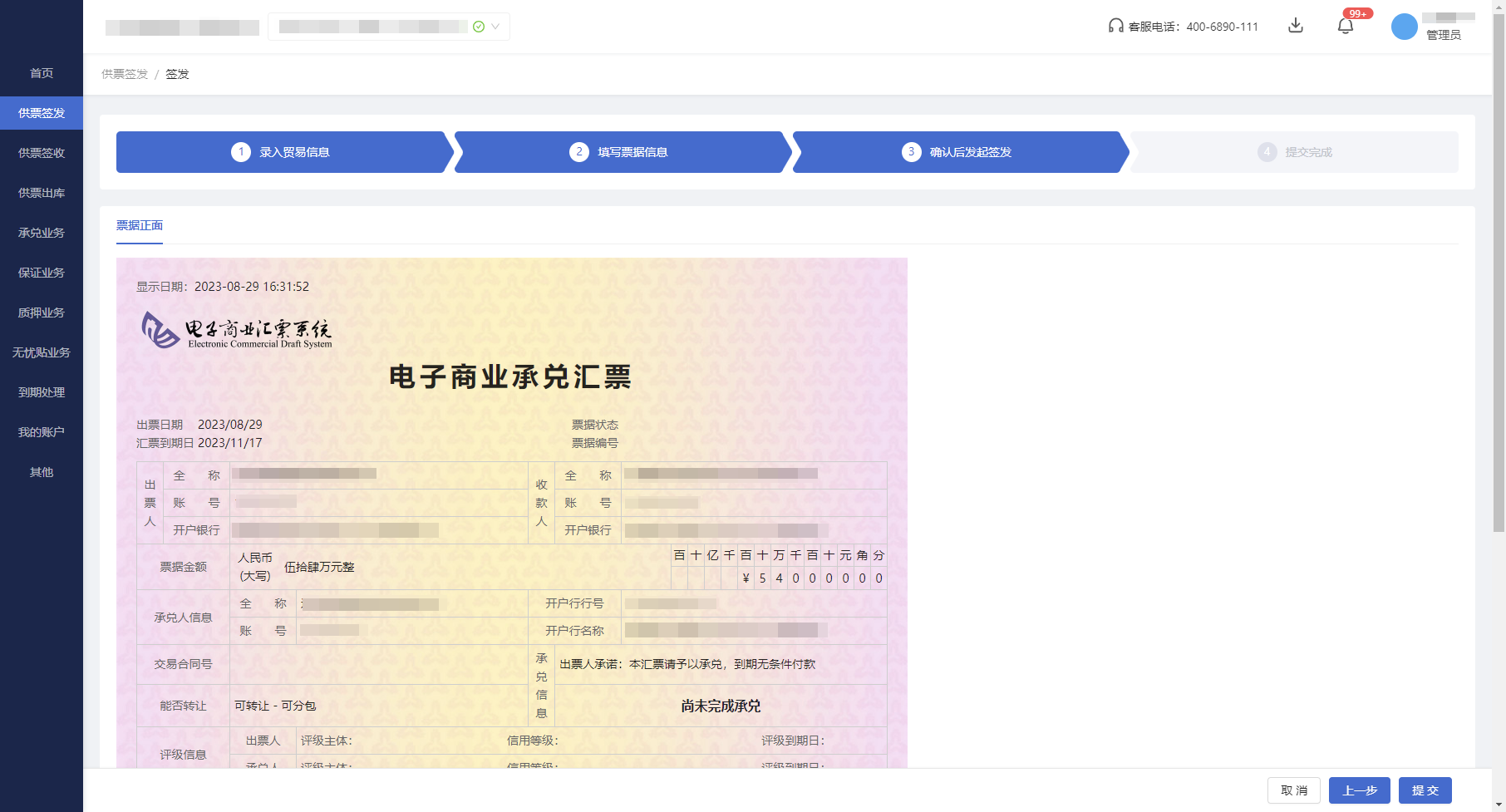Viewport: 1506px width, 812px height.
Task: Click the 上一步 button
Action: tap(1359, 790)
